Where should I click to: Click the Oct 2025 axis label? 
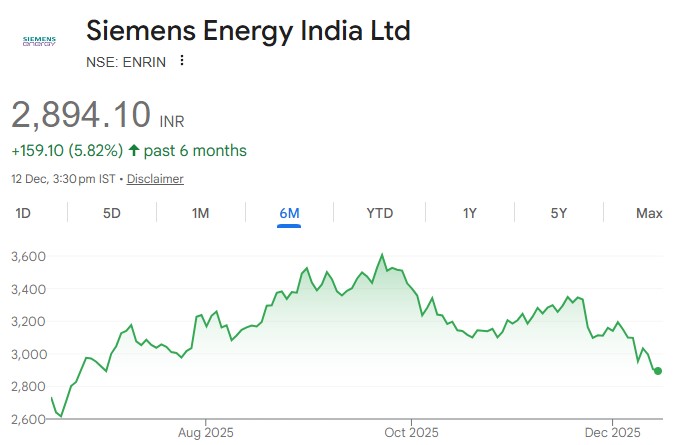(x=411, y=432)
